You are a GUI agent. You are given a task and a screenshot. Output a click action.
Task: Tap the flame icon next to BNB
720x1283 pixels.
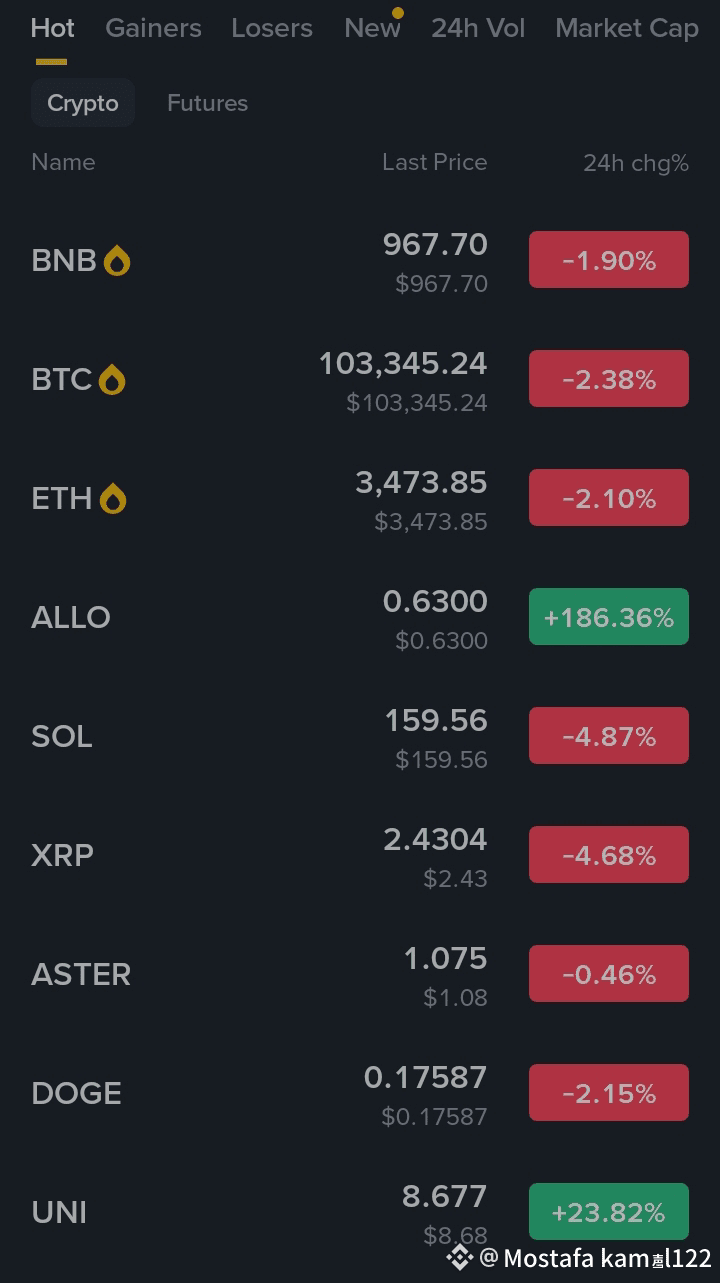click(117, 261)
